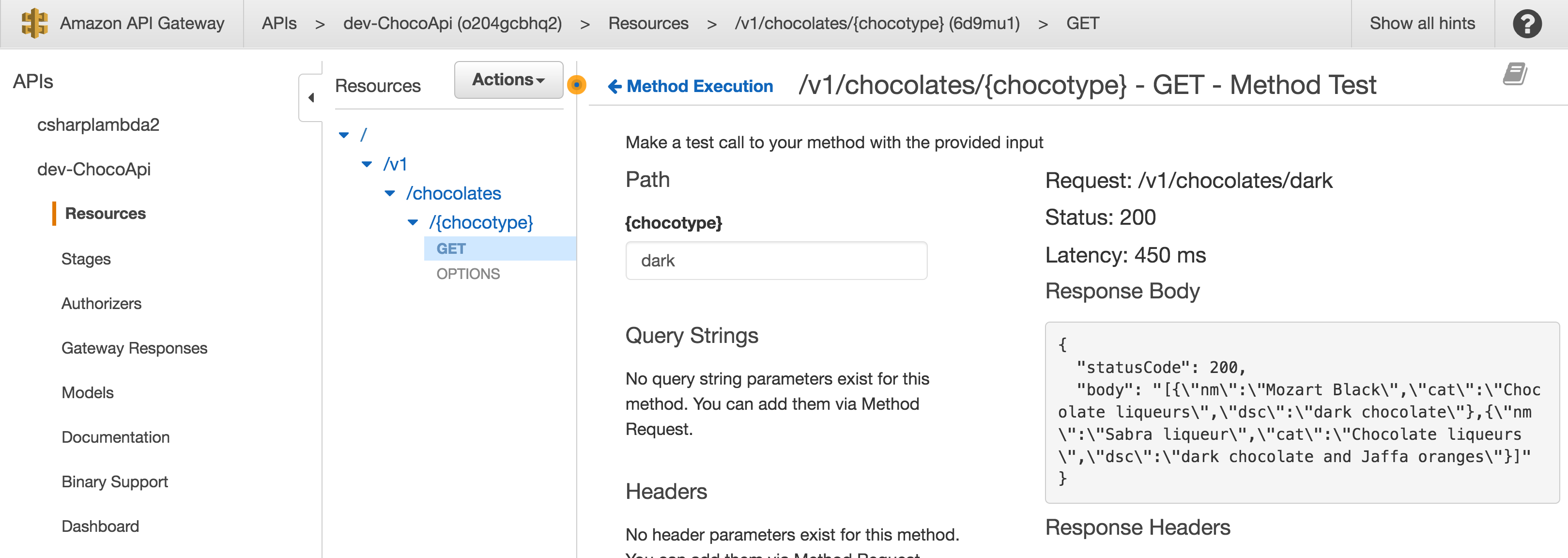Collapse the /chocolates node arrow
The height and width of the screenshot is (558, 1568).
[x=389, y=193]
